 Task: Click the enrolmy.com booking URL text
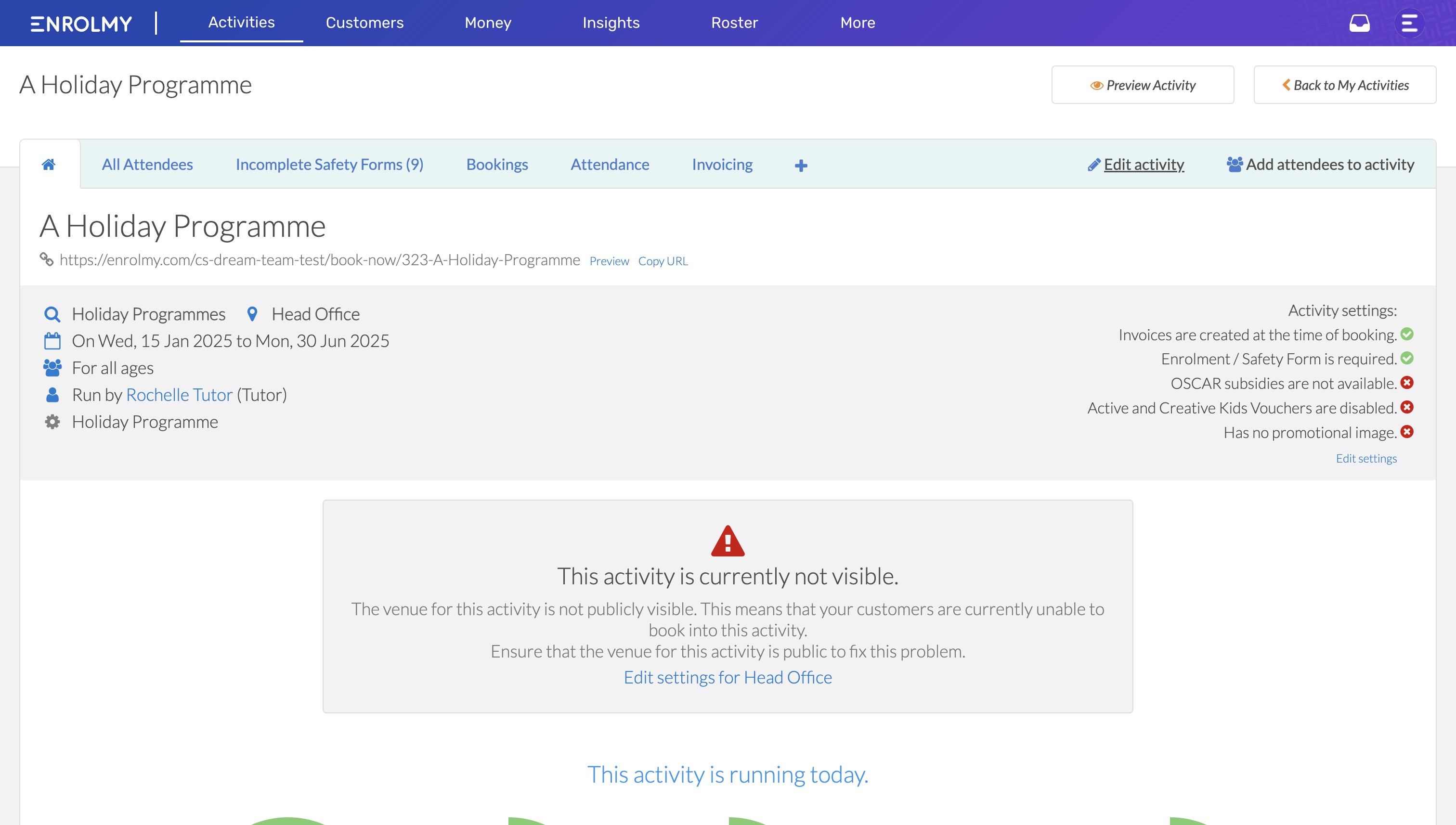(x=320, y=259)
